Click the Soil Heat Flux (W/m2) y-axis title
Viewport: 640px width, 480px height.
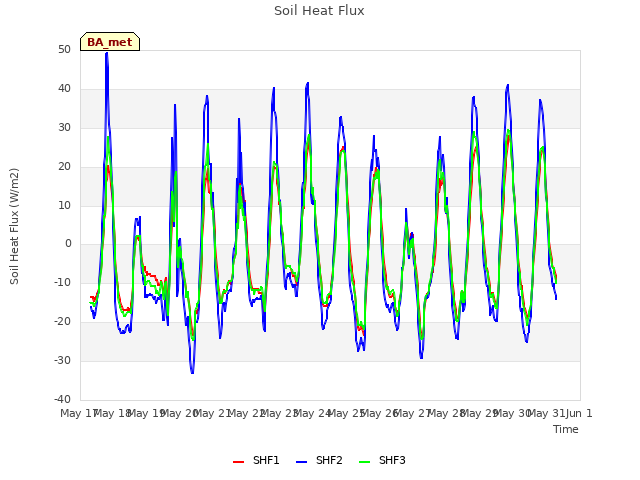14,226
